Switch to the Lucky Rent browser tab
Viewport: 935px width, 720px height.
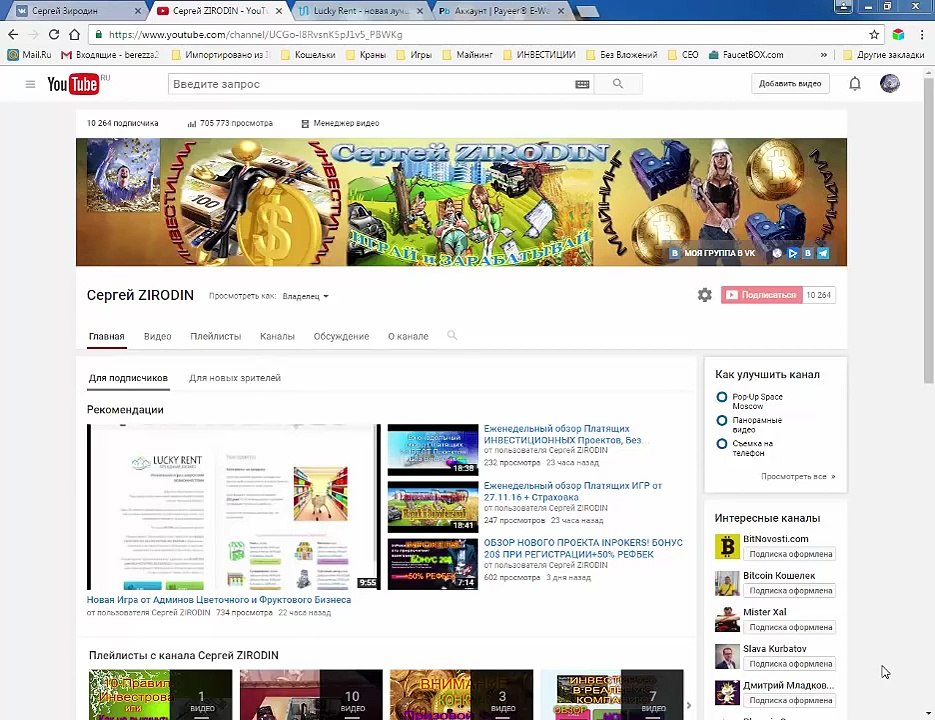coord(361,11)
